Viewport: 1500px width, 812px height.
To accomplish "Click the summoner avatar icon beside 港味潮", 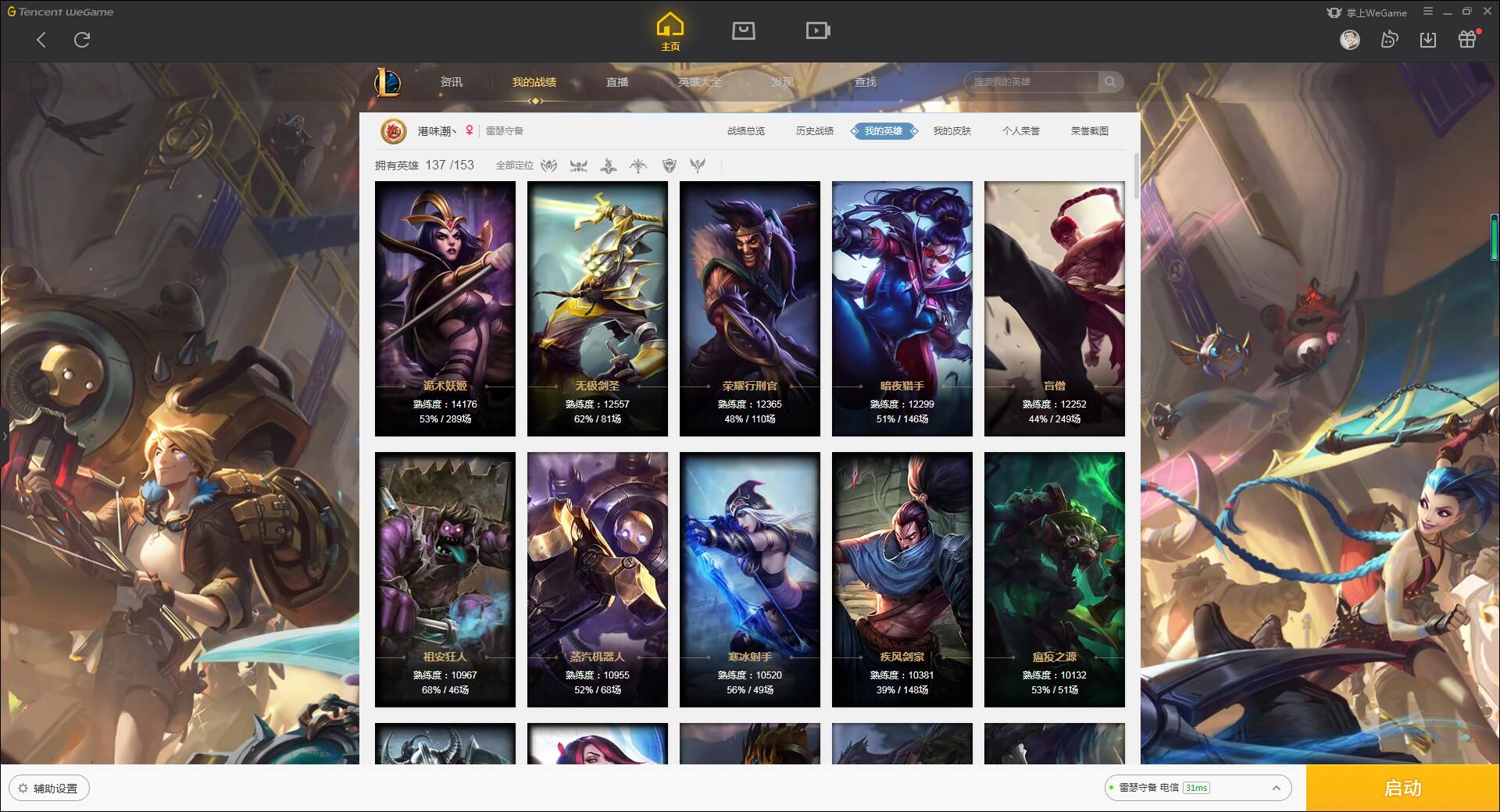I will point(394,131).
